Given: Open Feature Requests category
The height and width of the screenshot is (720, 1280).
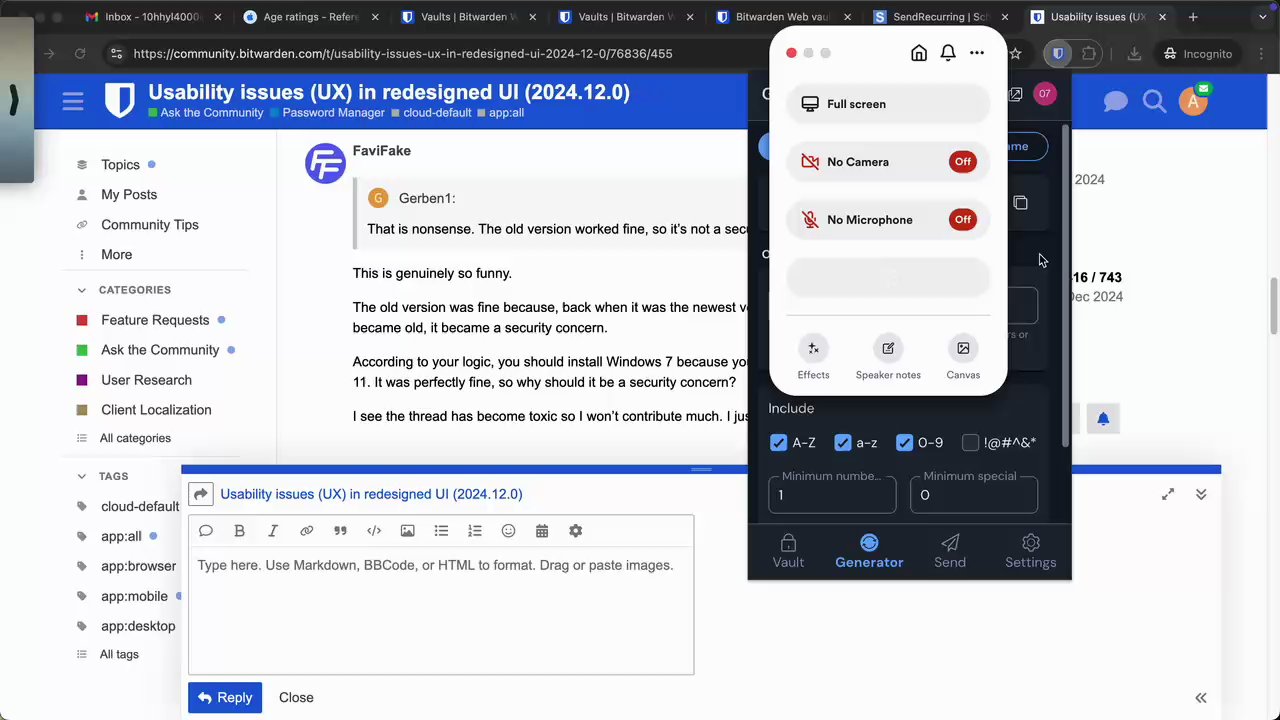Looking at the screenshot, I should pos(155,320).
